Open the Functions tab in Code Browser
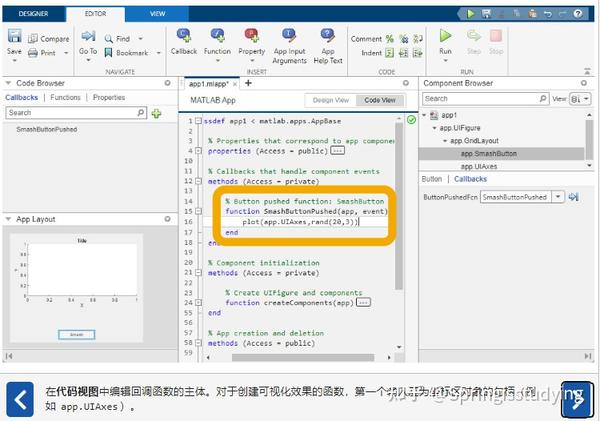The image size is (600, 421). [x=65, y=97]
